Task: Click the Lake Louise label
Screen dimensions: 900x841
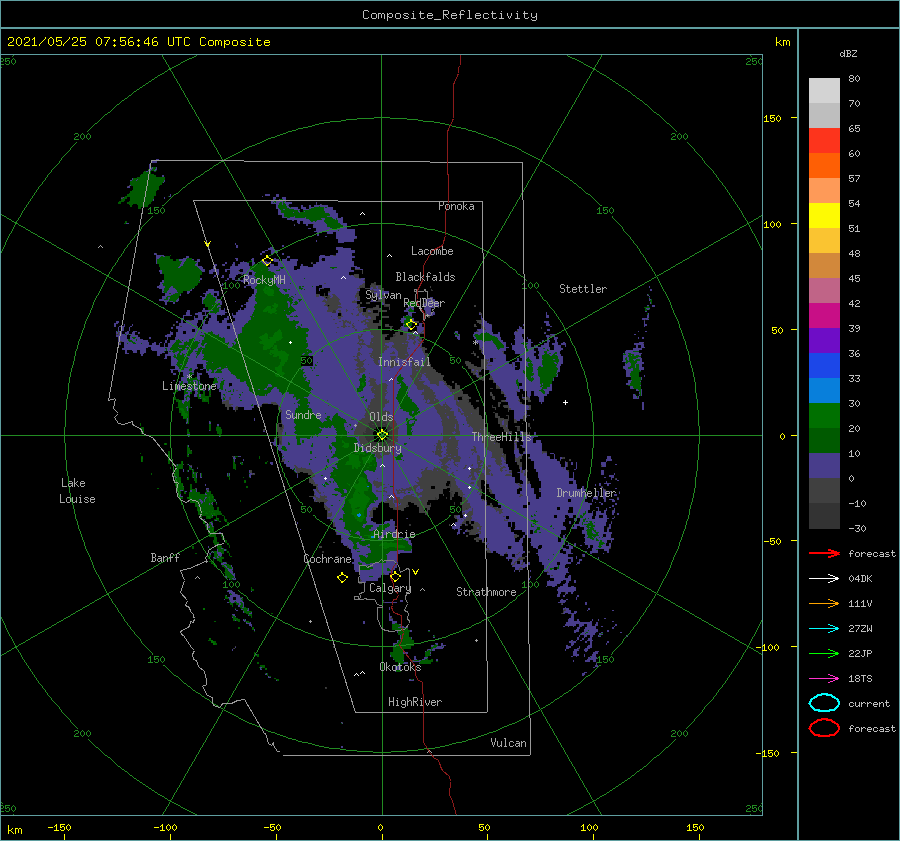Action: pos(77,491)
